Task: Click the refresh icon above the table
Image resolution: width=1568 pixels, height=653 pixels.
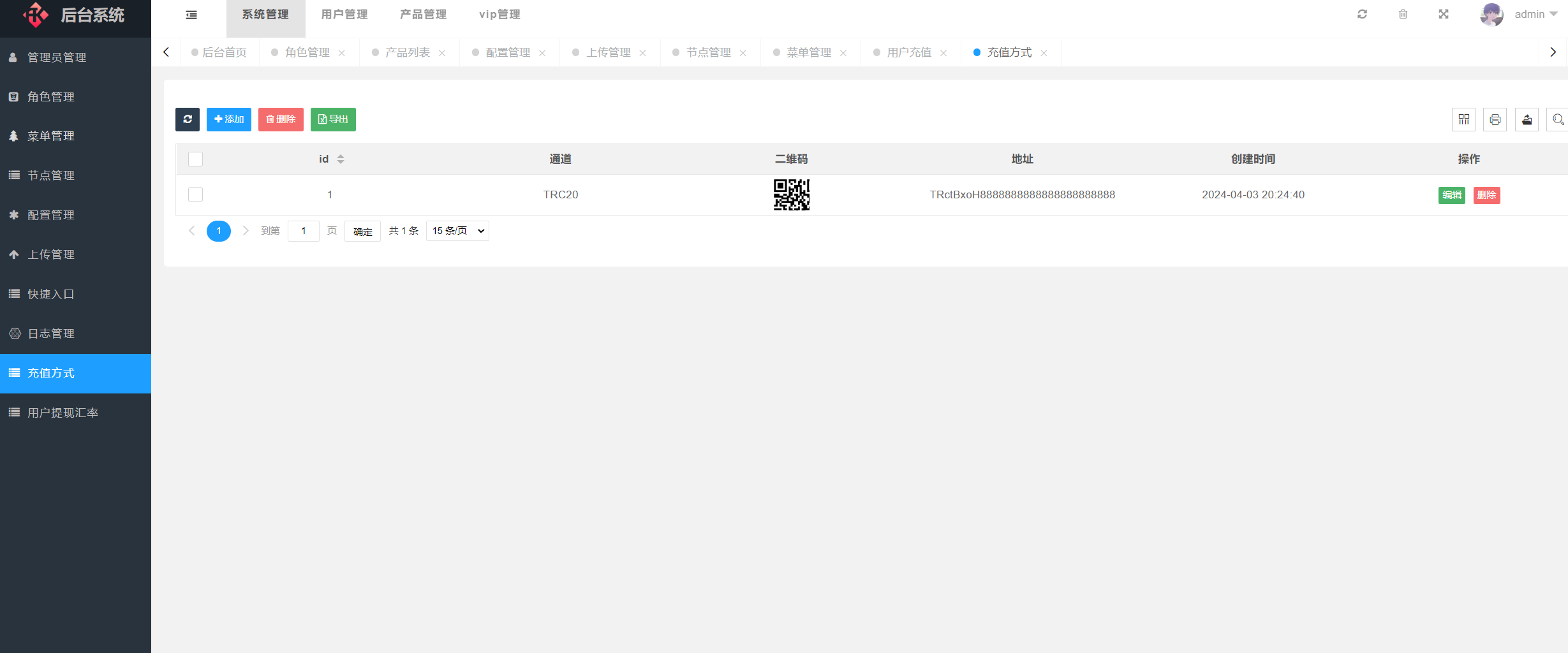Action: tap(188, 119)
